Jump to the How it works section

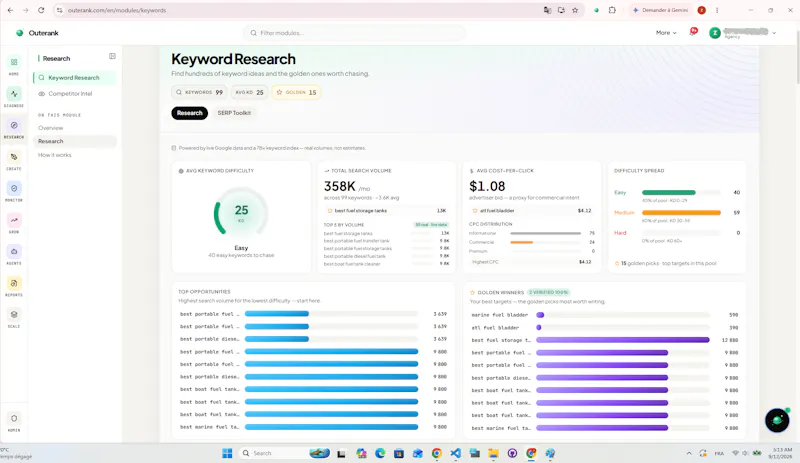[x=55, y=155]
